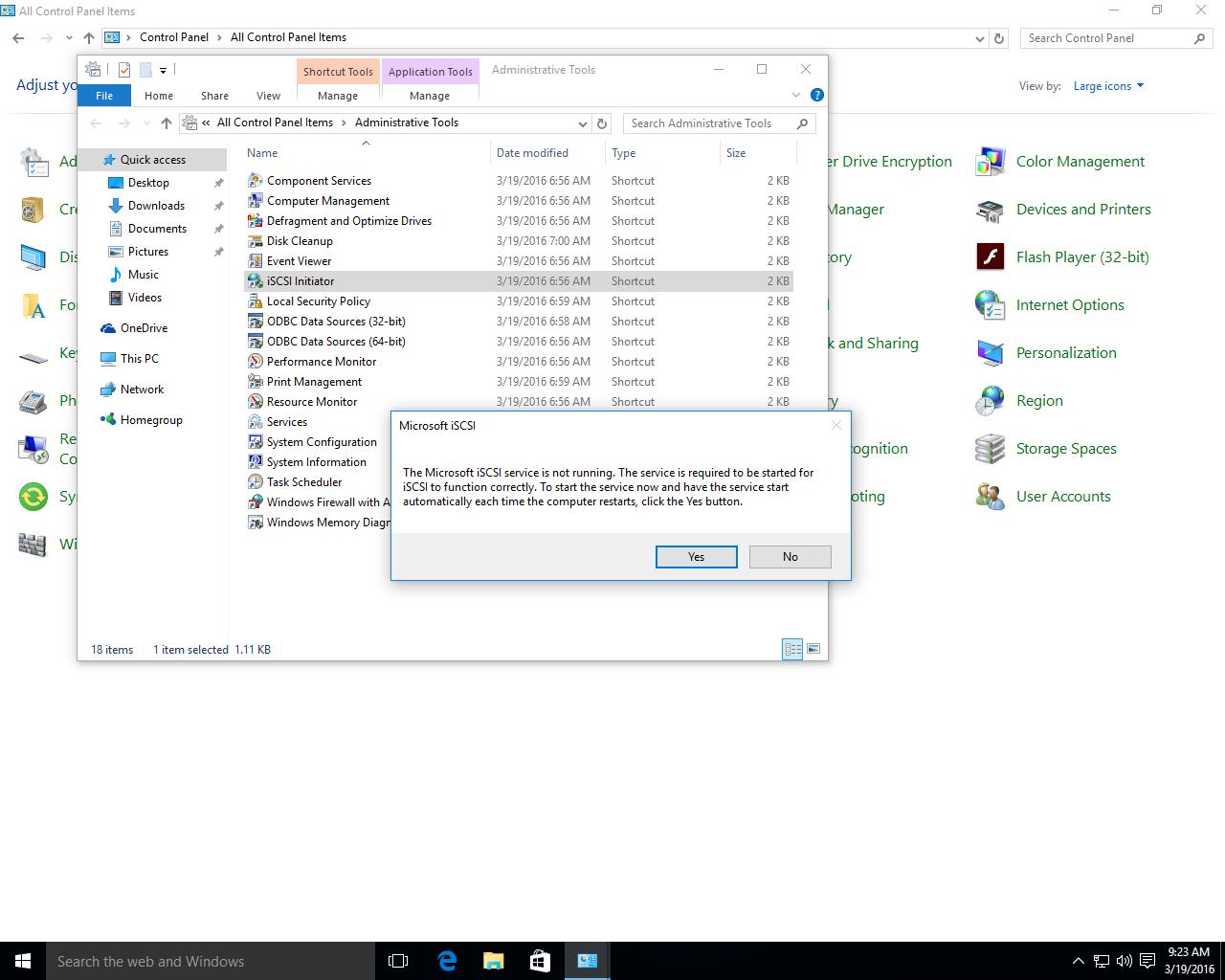Viewport: 1225px width, 980px height.
Task: Open recent locations dropdown in Explorer navigation
Action: pos(146,123)
